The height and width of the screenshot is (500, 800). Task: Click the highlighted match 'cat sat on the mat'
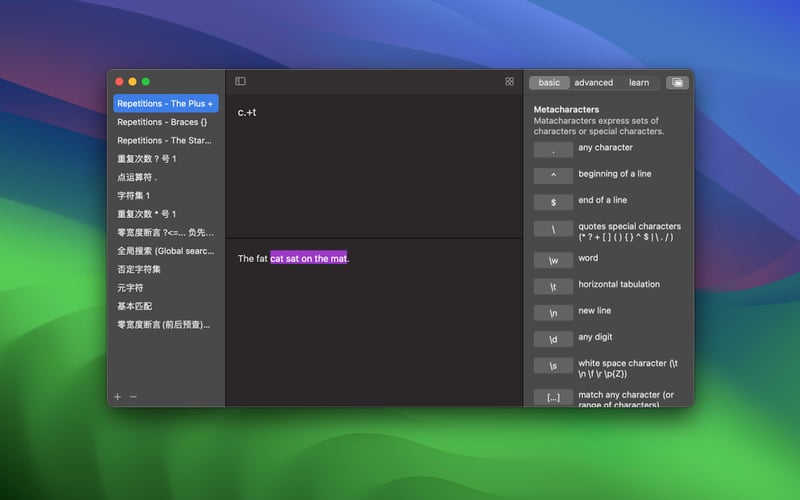pyautogui.click(x=308, y=258)
